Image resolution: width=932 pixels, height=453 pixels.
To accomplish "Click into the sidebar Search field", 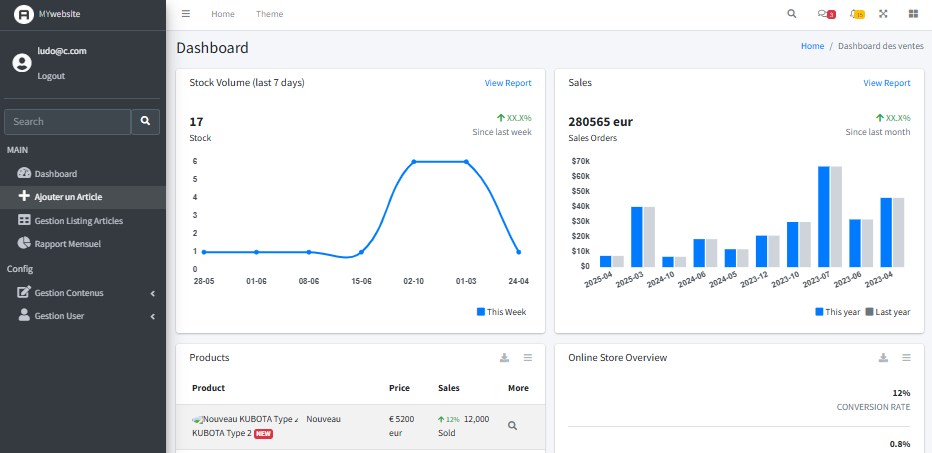I will 67,121.
